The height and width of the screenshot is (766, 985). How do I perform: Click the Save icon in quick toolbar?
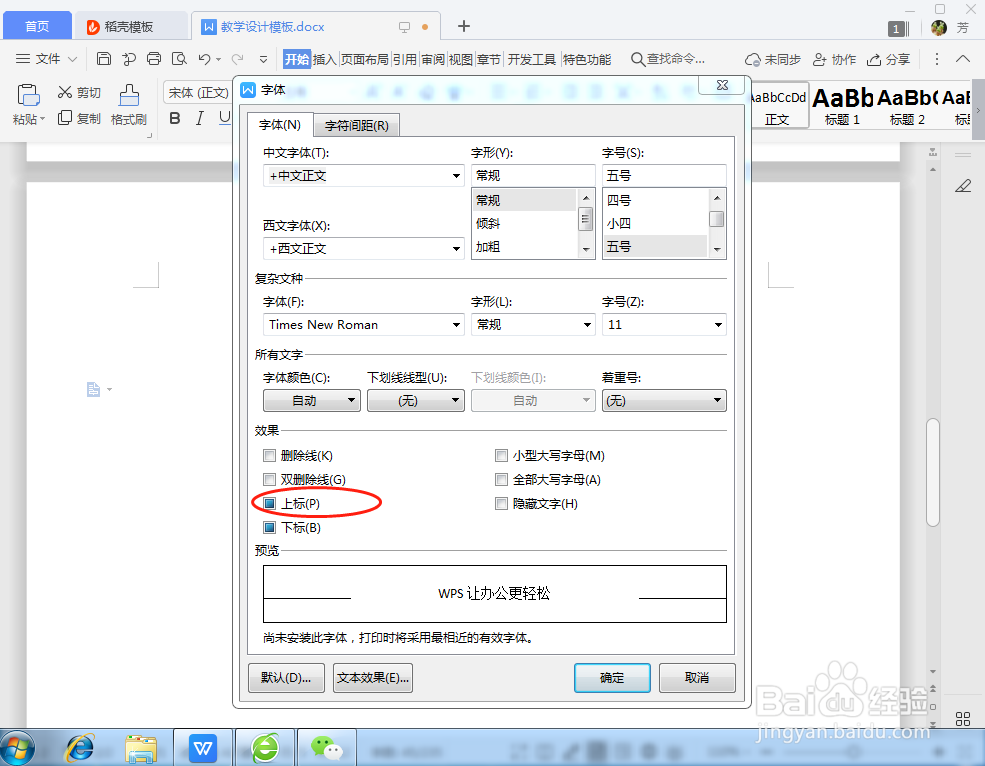(x=104, y=59)
